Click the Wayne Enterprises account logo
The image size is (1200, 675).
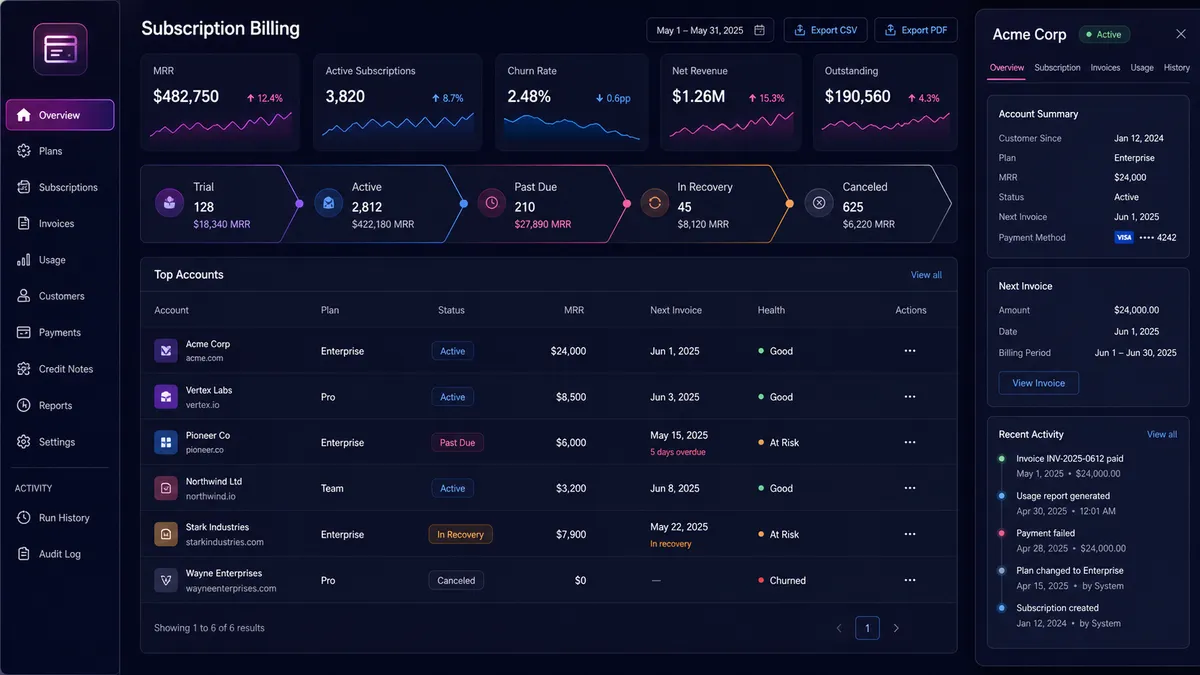(166, 581)
